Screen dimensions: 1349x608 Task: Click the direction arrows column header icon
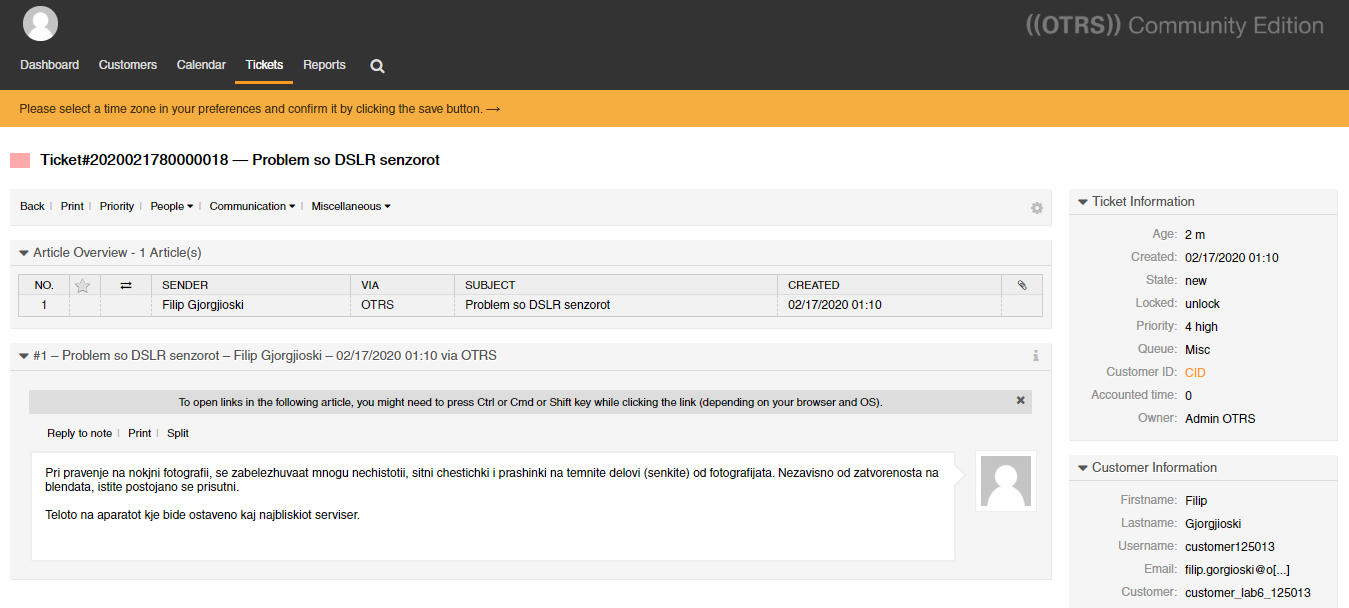tap(125, 285)
